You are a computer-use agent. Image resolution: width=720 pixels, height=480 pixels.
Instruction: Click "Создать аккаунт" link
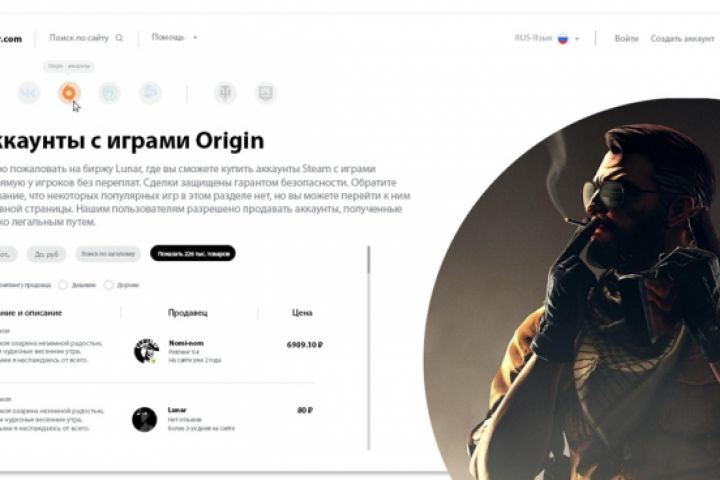682,39
